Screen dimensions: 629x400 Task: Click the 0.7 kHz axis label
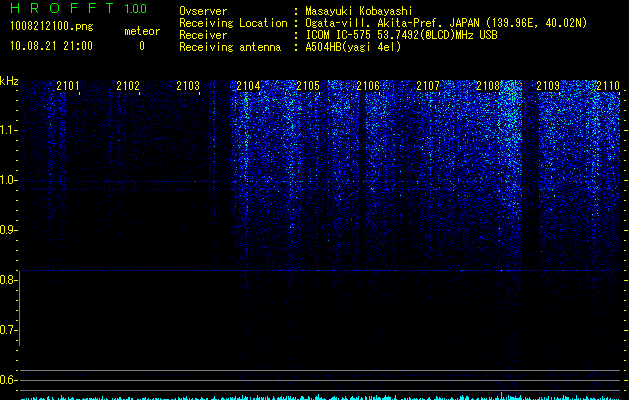pos(8,330)
